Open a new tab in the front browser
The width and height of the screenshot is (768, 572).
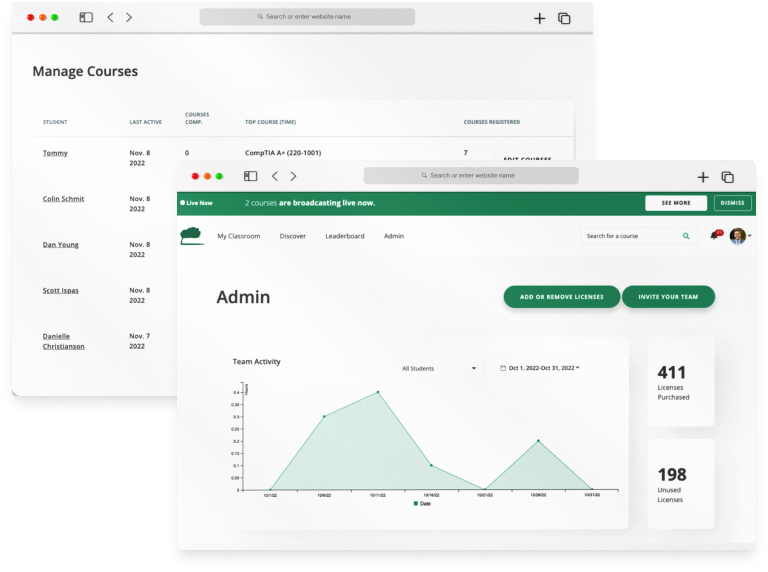click(x=703, y=176)
